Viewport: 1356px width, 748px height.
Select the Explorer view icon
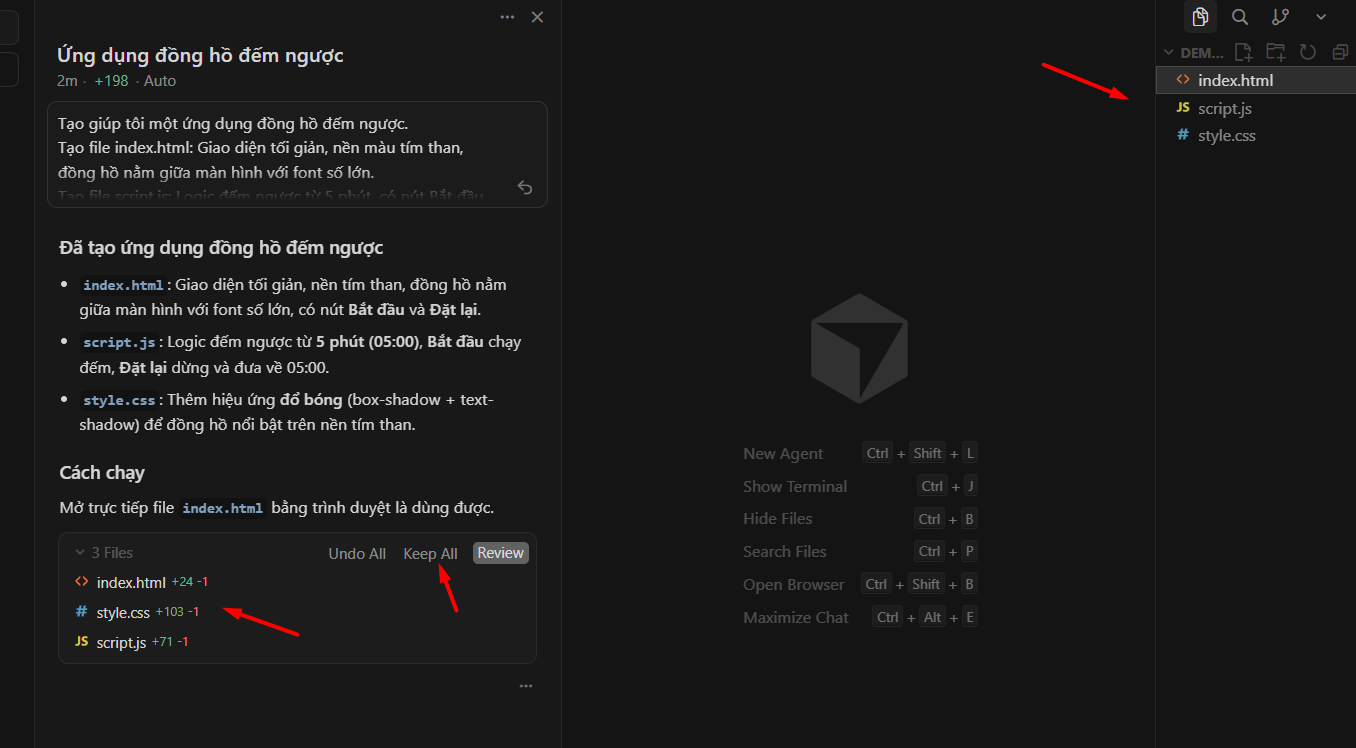click(1200, 17)
